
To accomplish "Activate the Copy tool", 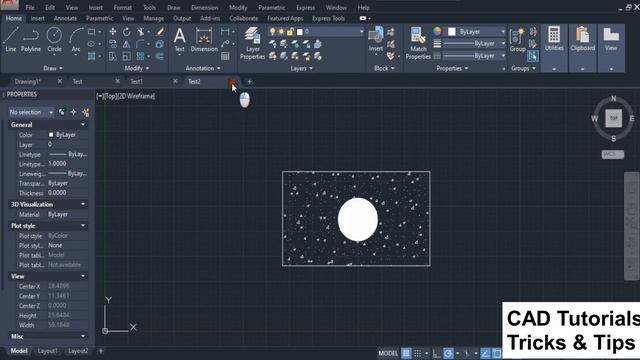I will tap(113, 44).
